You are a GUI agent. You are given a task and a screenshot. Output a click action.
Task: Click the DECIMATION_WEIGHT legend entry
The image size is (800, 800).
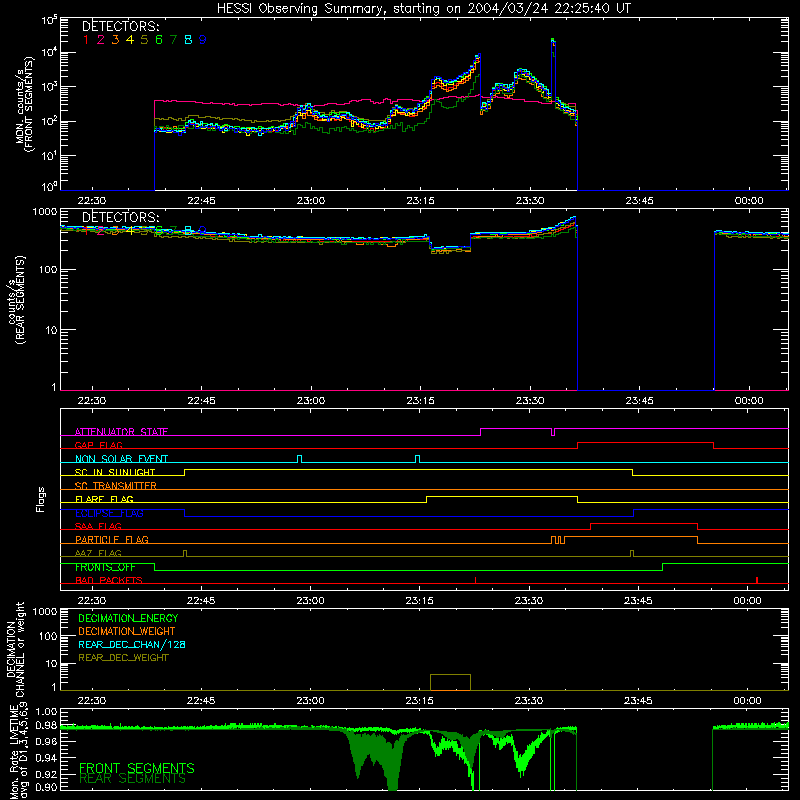coord(127,631)
